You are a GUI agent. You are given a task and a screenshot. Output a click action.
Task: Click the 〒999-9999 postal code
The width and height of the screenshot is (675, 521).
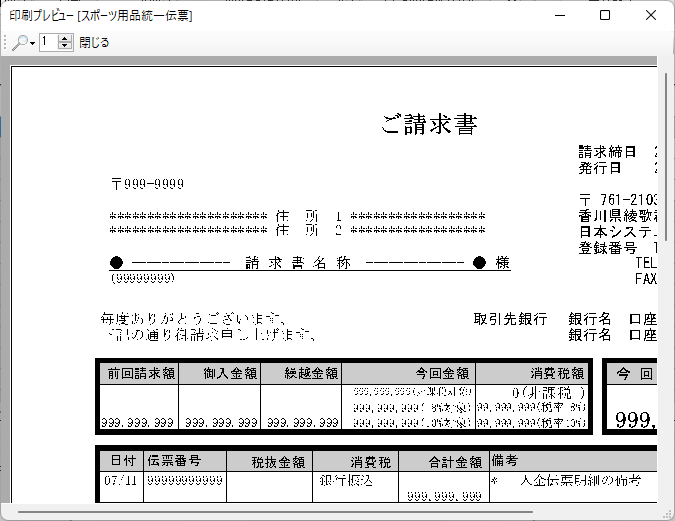pos(148,184)
